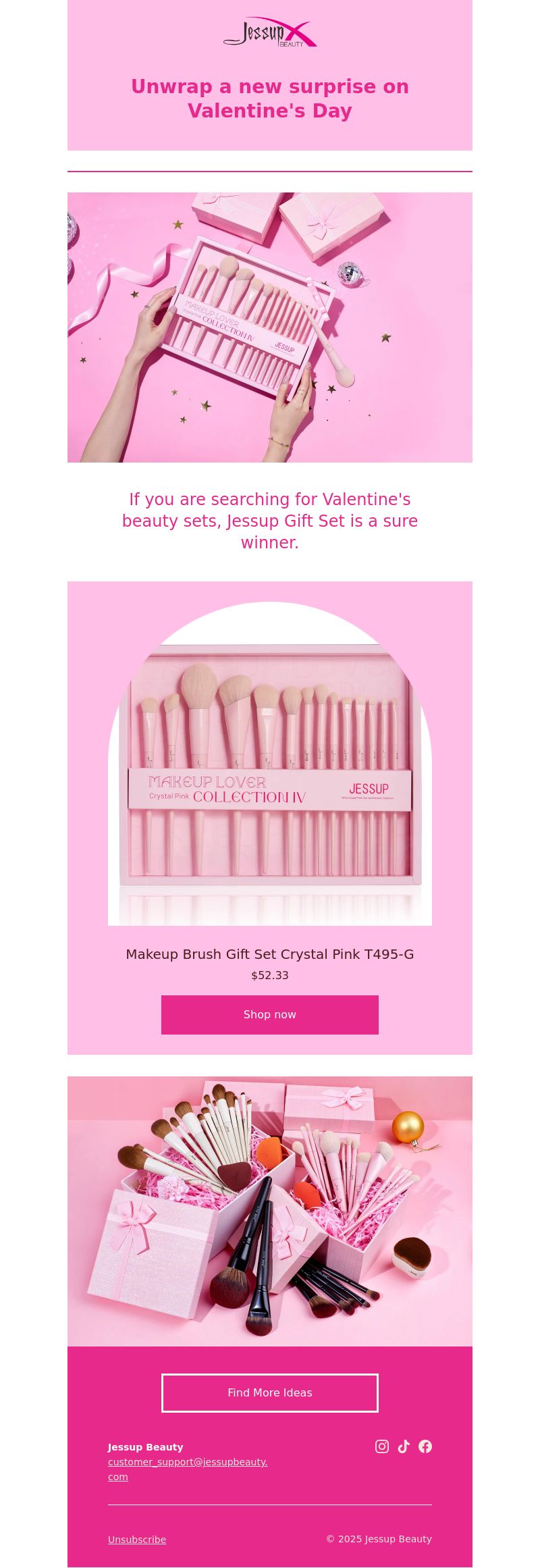Open the Facebook social icon

pyautogui.click(x=425, y=1446)
